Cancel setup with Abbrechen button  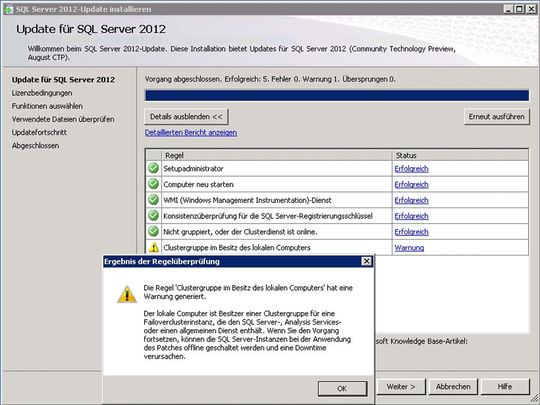(x=453, y=387)
